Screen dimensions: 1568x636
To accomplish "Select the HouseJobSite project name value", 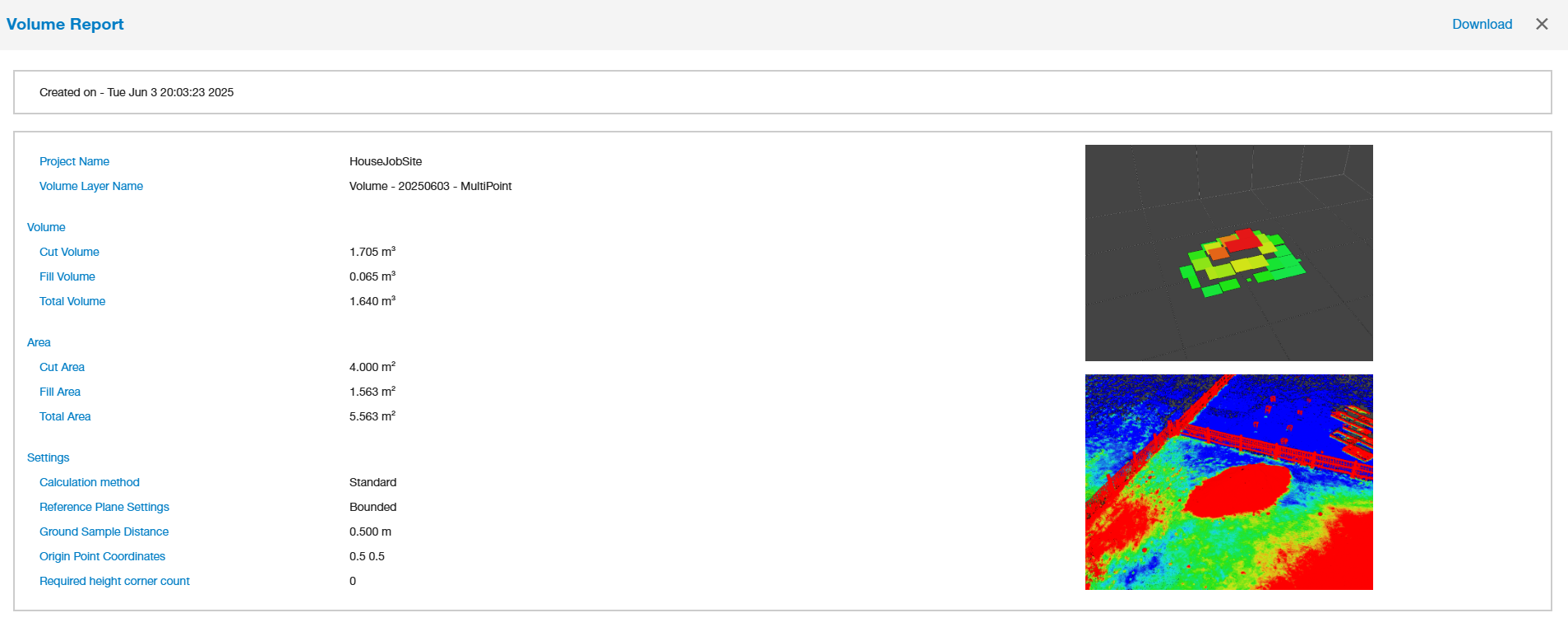I will 386,161.
